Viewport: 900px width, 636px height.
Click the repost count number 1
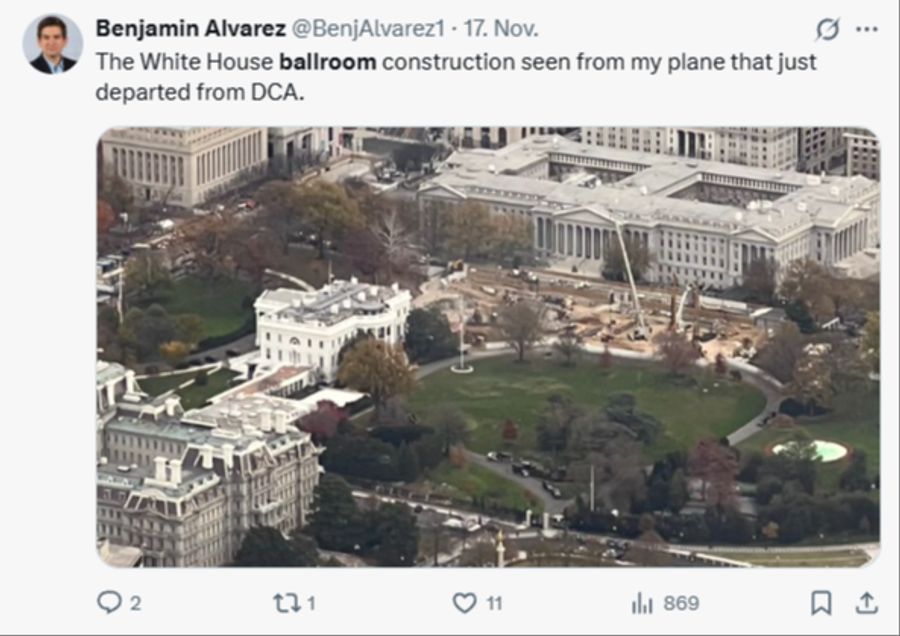(311, 603)
